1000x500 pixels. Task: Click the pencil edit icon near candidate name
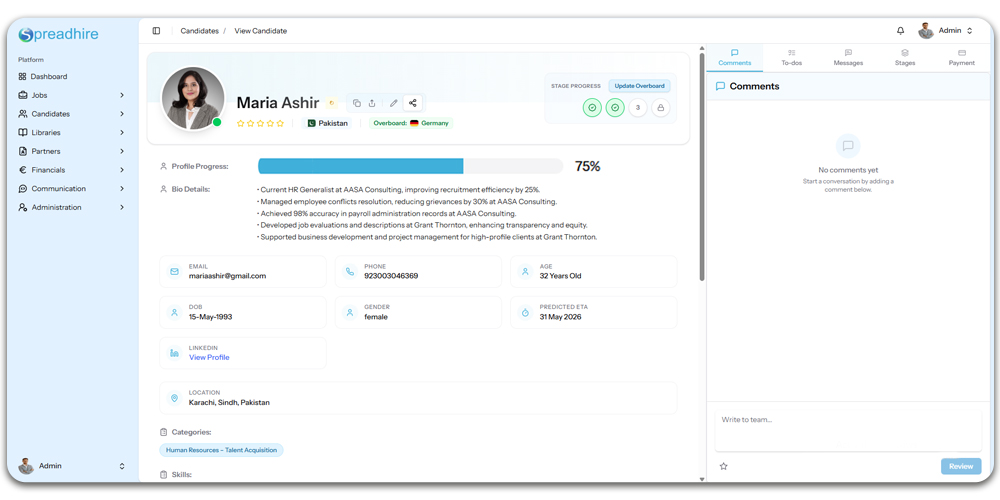pos(393,103)
